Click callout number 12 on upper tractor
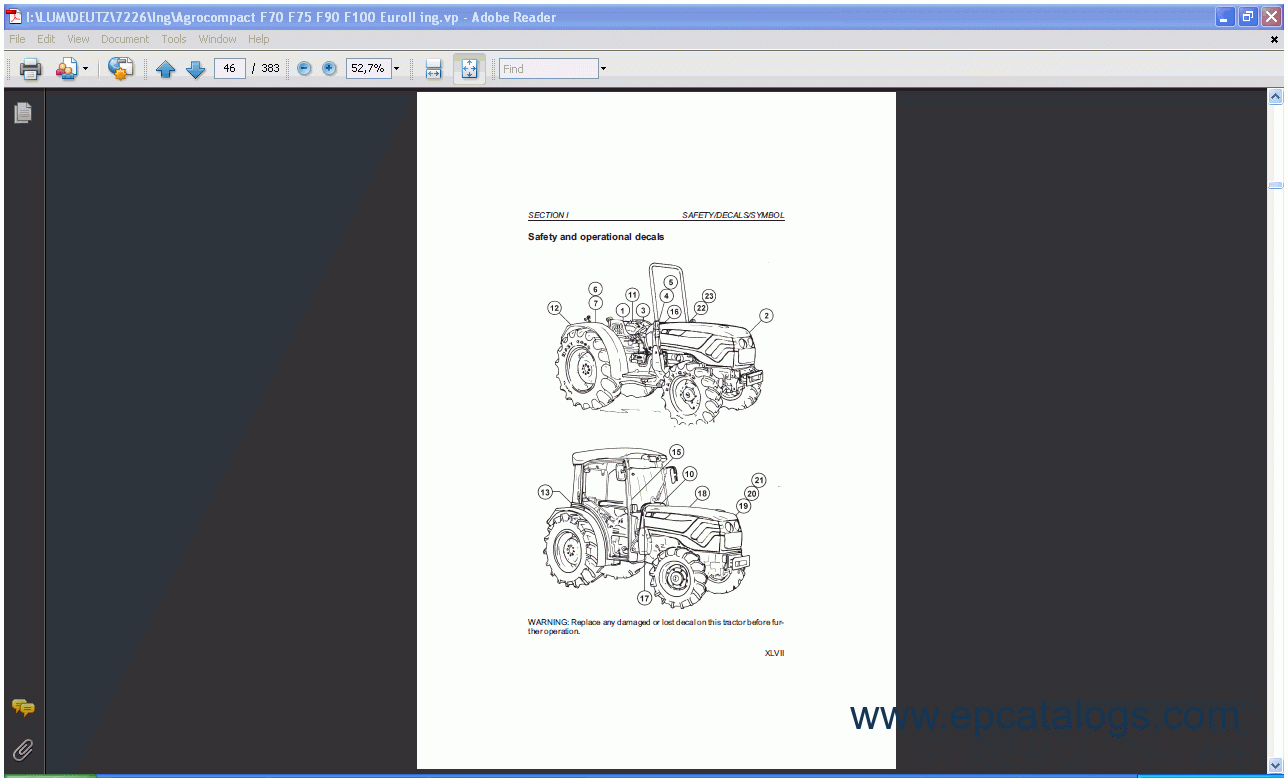 554,308
